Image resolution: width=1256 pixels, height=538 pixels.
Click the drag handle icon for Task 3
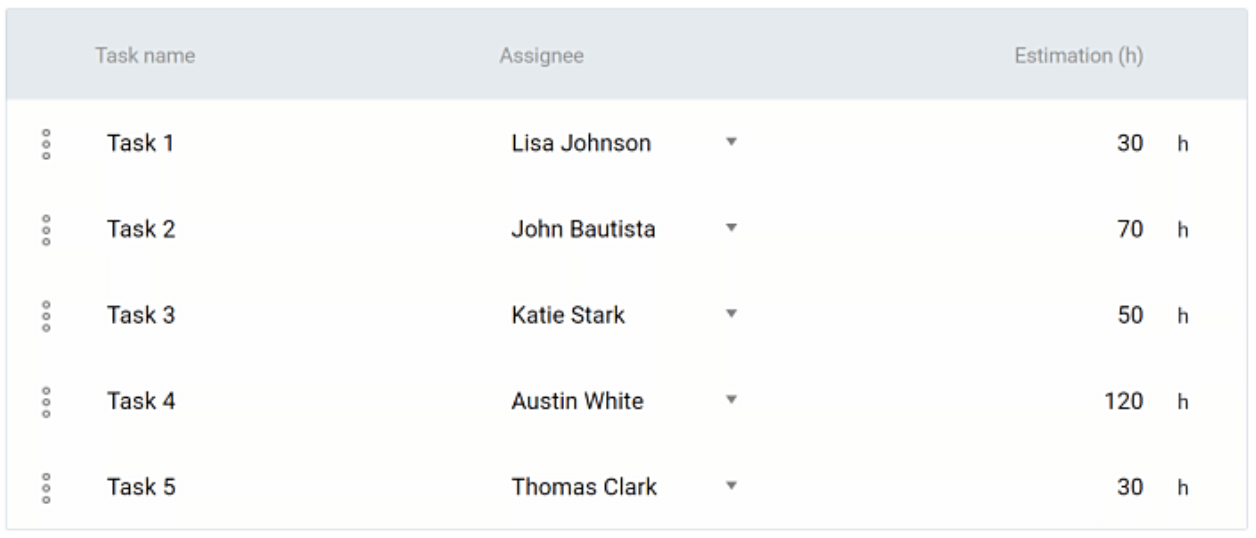(x=46, y=316)
